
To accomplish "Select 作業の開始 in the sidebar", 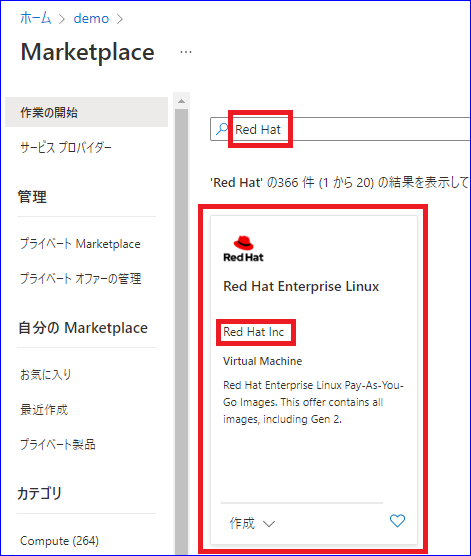I will pos(87,112).
